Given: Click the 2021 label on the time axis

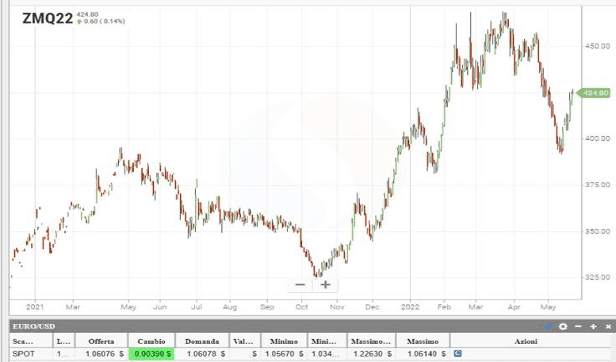Looking at the screenshot, I should [35, 307].
